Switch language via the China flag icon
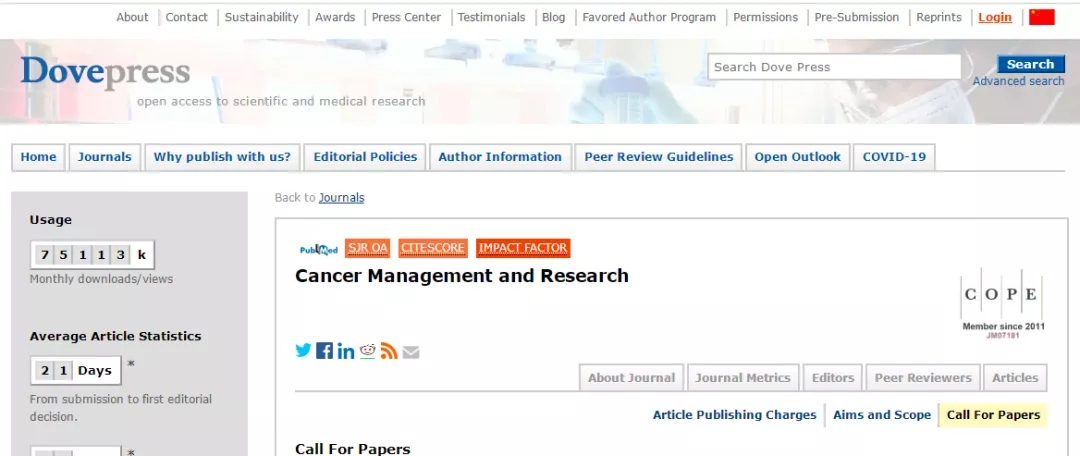Screen dimensions: 1080x456 point(1042,17)
